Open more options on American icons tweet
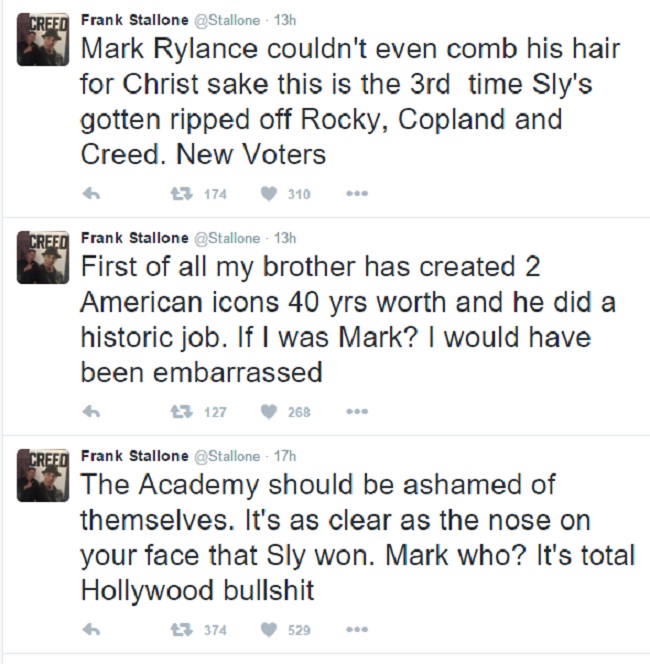Image resolution: width=650 pixels, height=664 pixels. pos(357,411)
